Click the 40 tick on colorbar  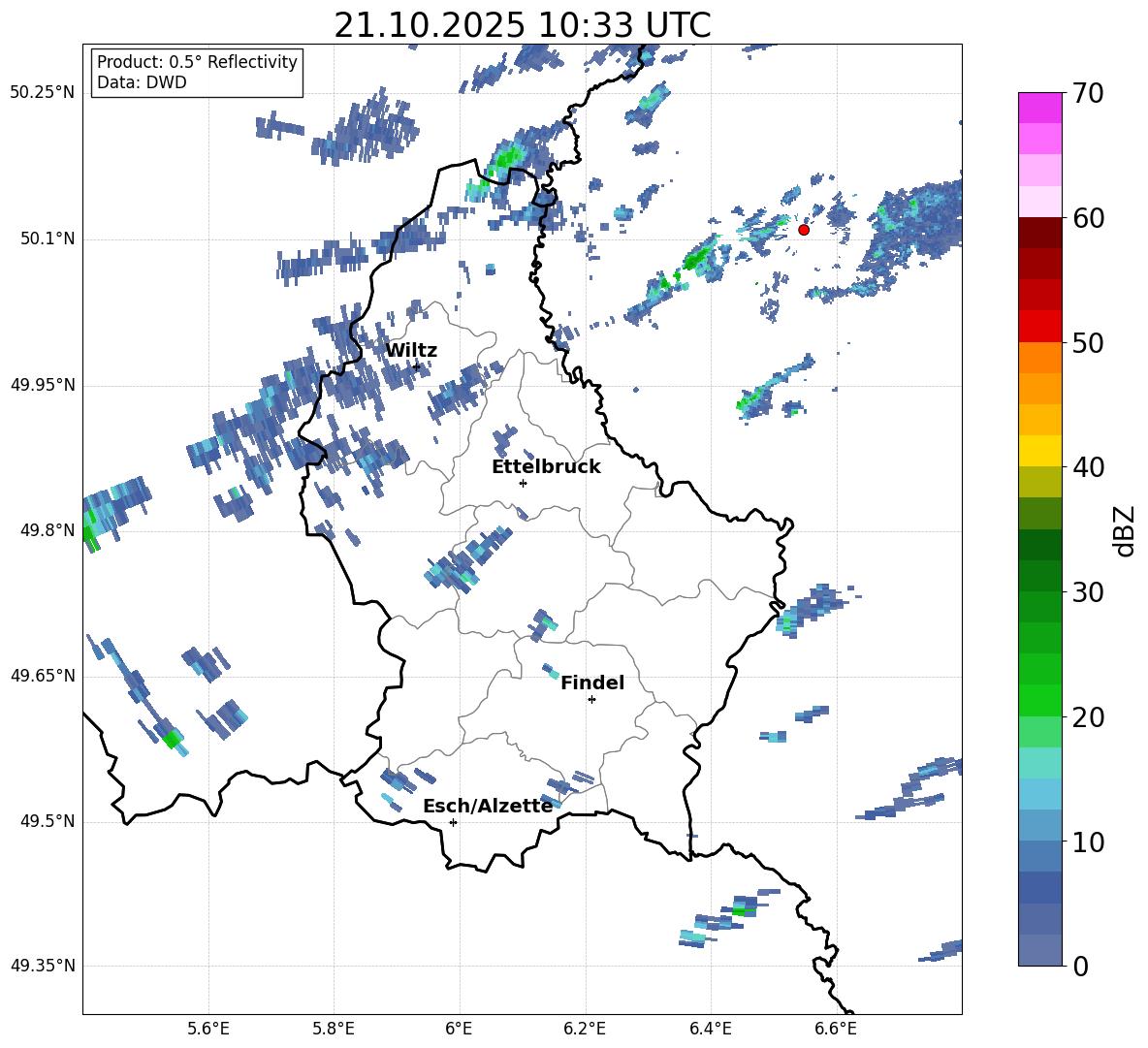pos(1088,467)
